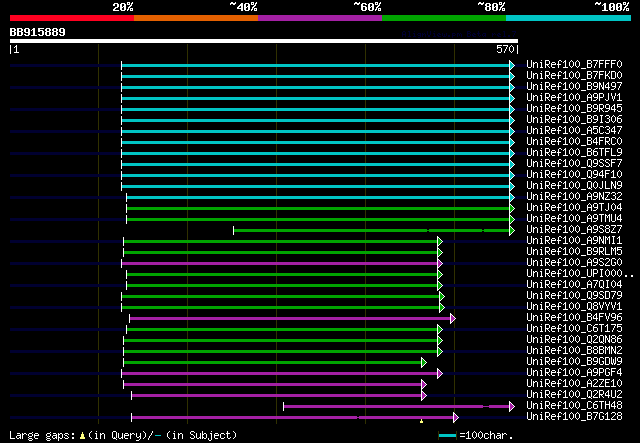
Task: Open the UniRef100_A2ZE10 hit label
Action: point(574,384)
